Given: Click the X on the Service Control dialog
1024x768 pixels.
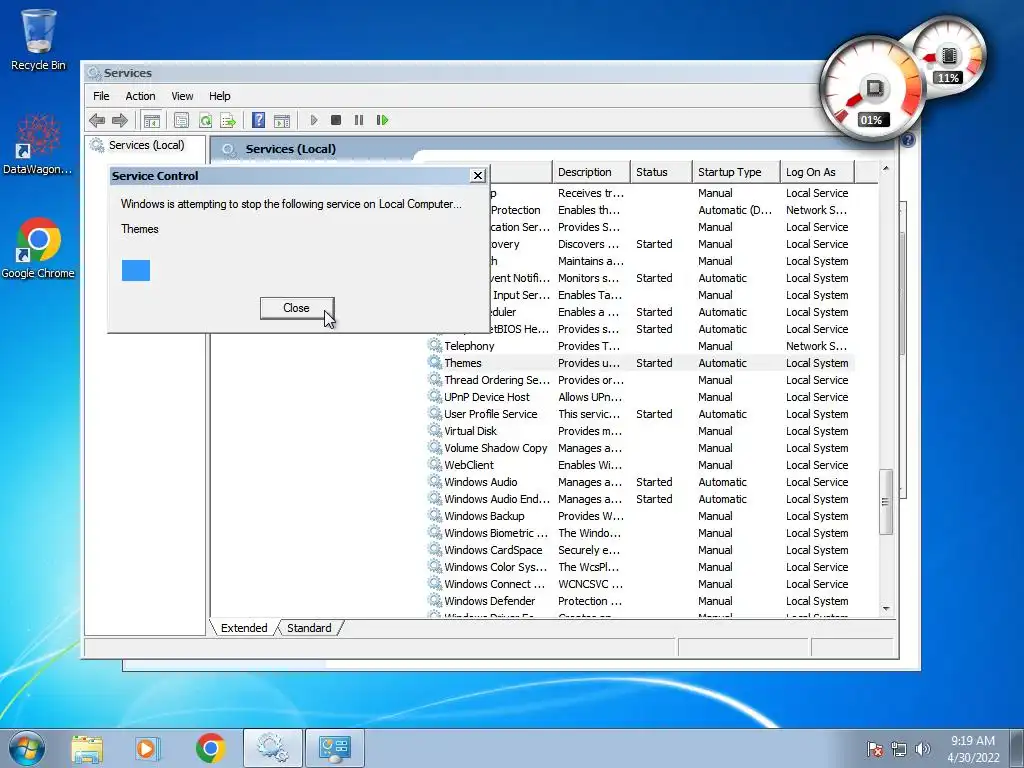Looking at the screenshot, I should coord(478,176).
